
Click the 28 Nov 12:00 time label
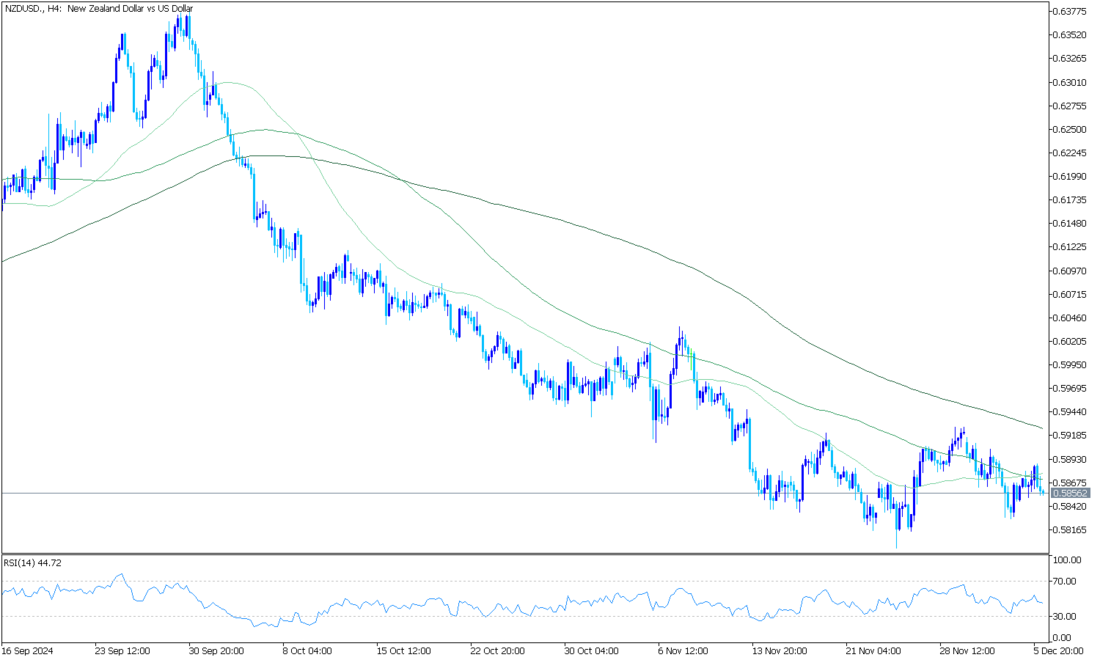click(969, 651)
